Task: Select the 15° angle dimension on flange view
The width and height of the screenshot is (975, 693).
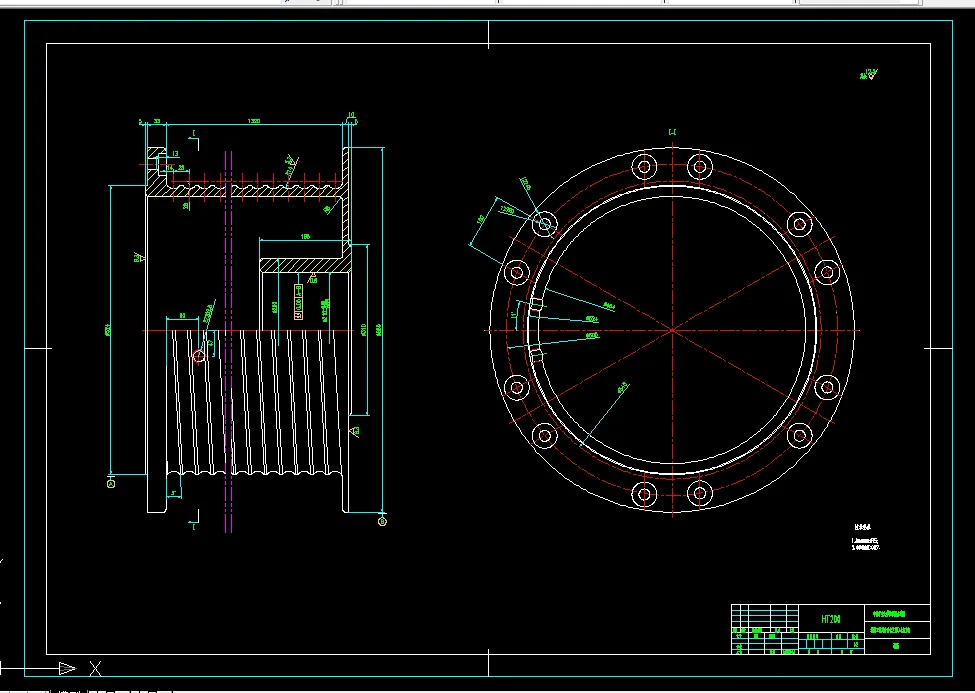Action: (514, 315)
